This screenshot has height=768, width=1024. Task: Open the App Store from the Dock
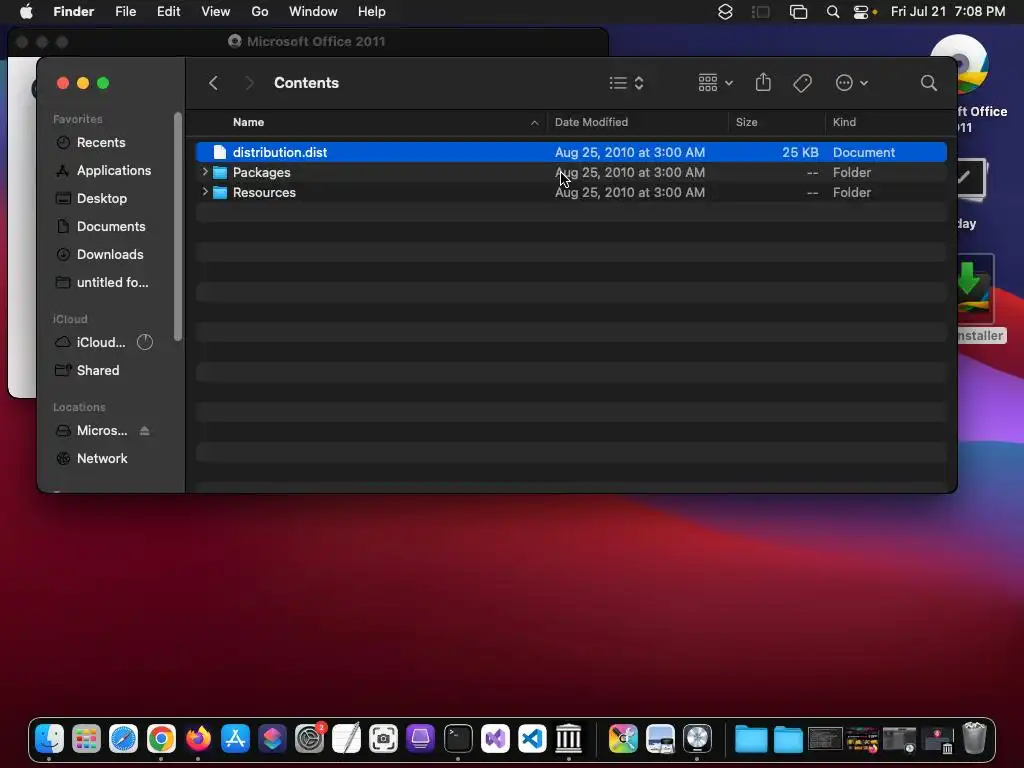tap(235, 739)
